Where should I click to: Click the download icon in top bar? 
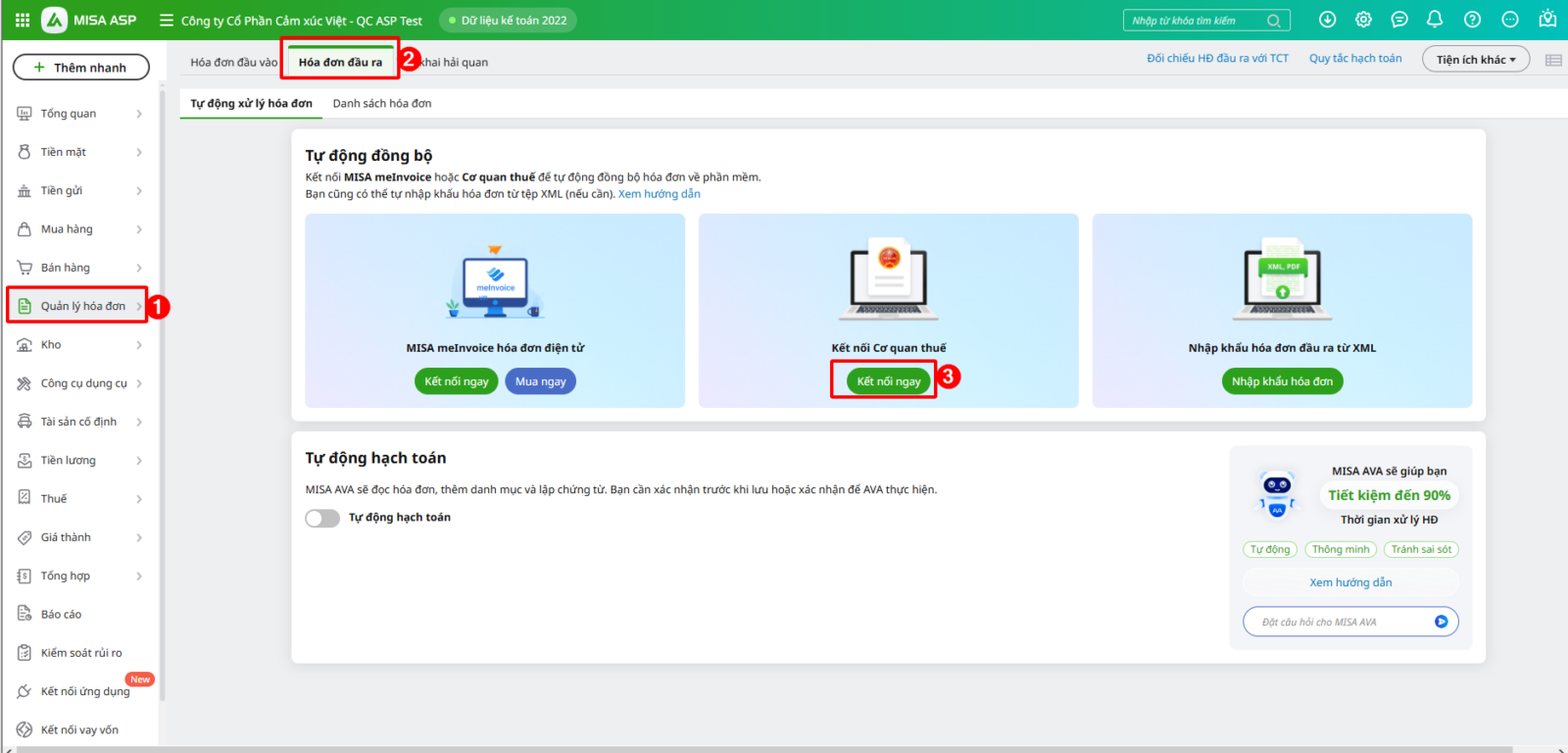click(x=1327, y=20)
